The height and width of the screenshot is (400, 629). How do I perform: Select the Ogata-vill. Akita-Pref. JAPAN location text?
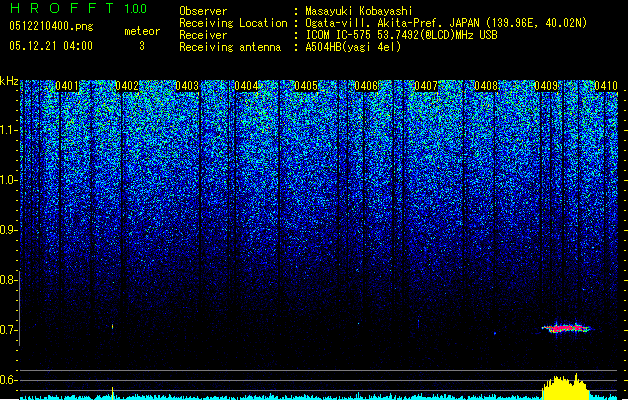click(446, 23)
